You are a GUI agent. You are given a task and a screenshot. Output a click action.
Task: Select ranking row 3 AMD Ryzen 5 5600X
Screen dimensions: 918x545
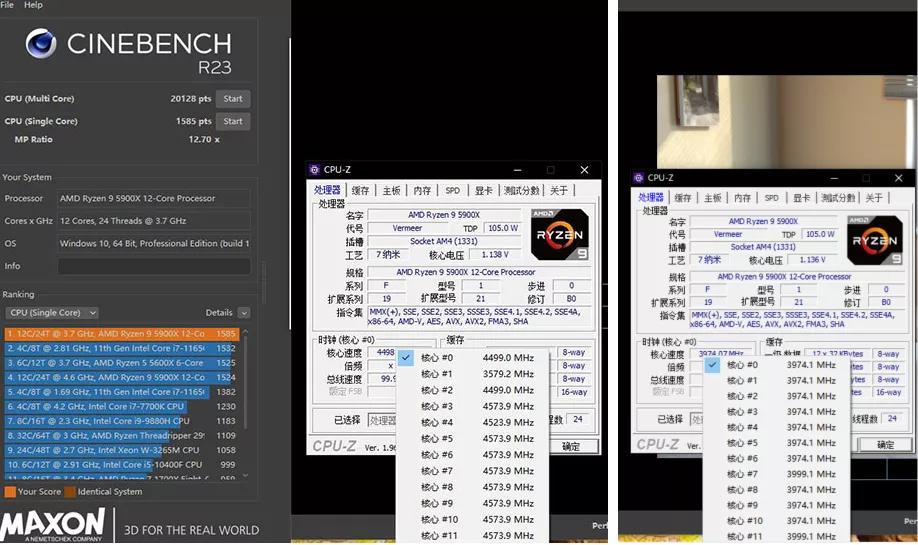pyautogui.click(x=121, y=363)
